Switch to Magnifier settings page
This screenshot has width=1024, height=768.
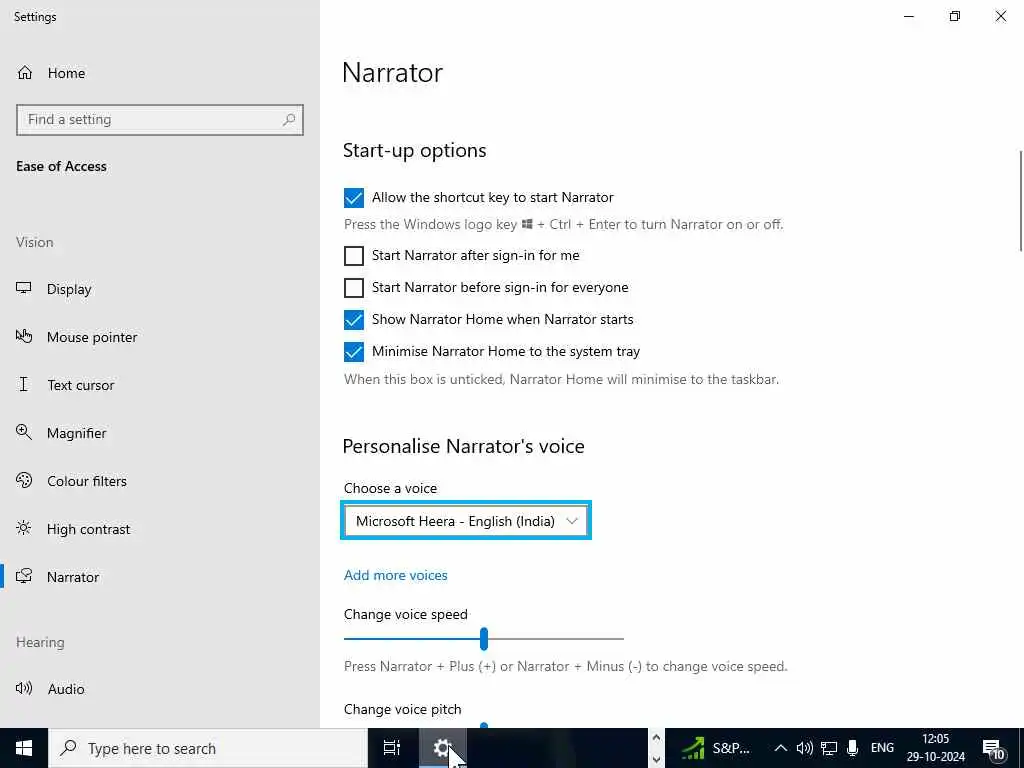(76, 433)
